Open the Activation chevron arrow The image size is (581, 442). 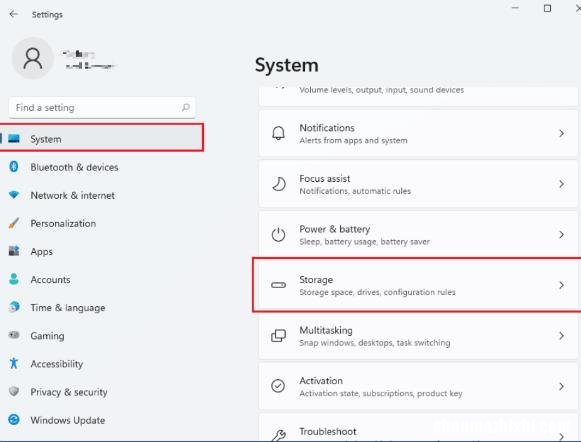[x=561, y=386]
